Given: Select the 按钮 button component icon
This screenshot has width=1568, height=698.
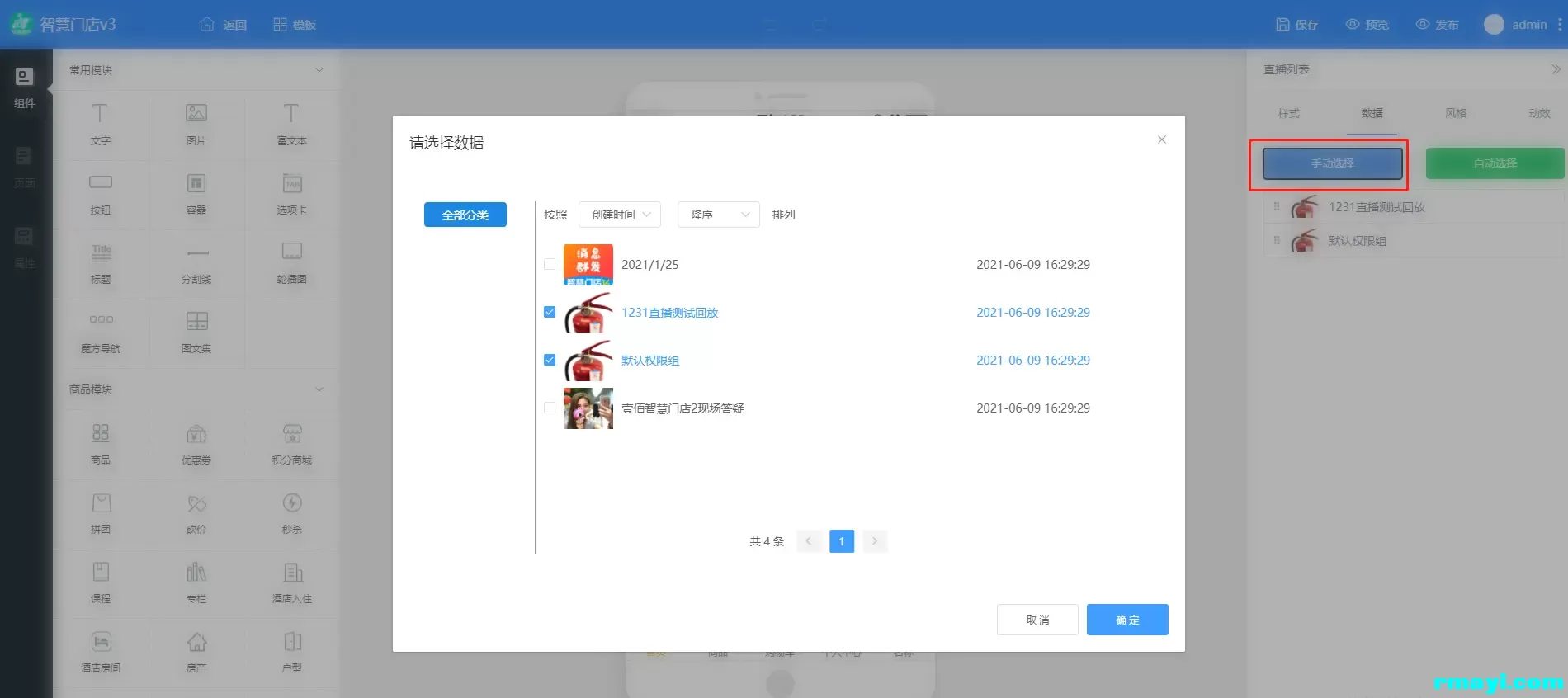Looking at the screenshot, I should 101,182.
